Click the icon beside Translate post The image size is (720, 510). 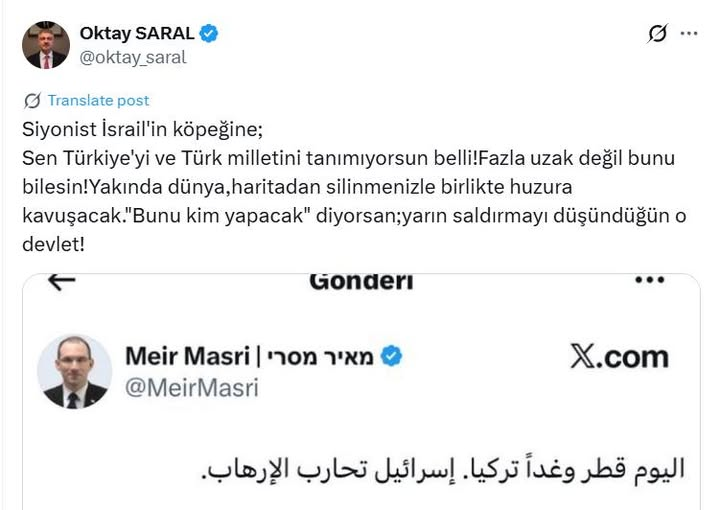33,100
